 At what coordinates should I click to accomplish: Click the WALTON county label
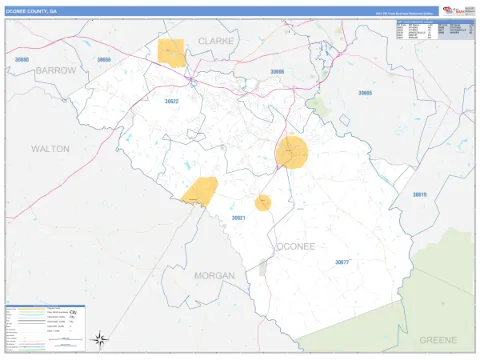(50, 149)
